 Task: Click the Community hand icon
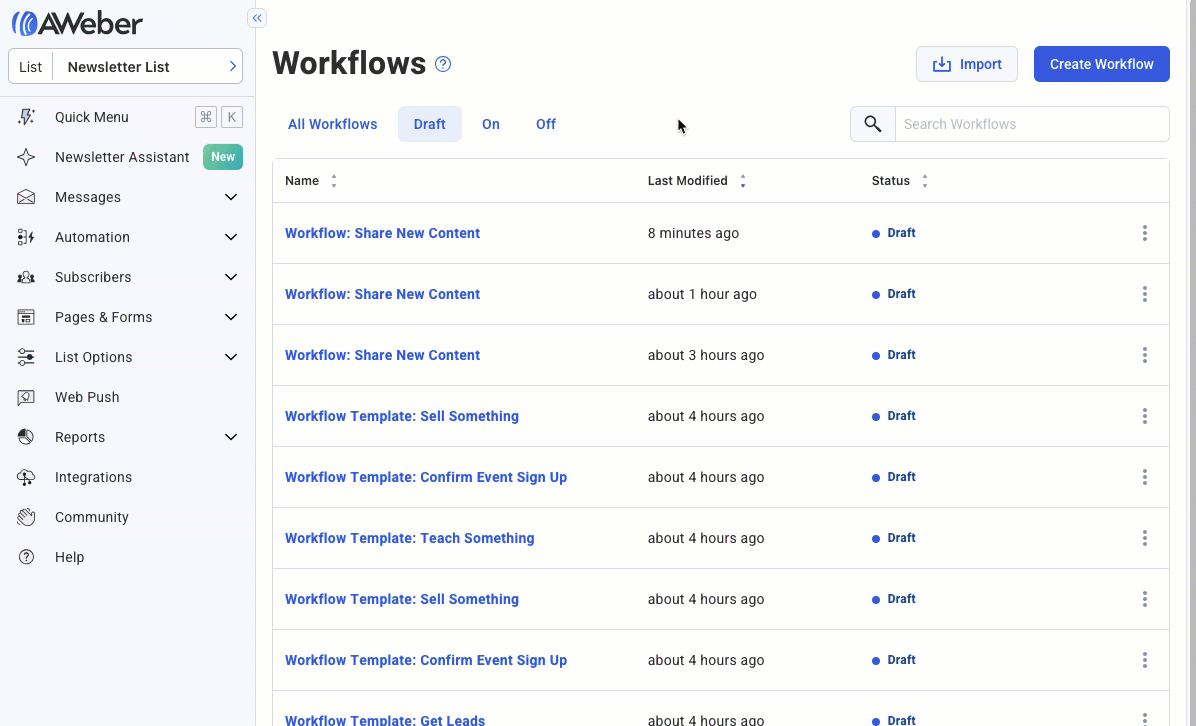(27, 517)
